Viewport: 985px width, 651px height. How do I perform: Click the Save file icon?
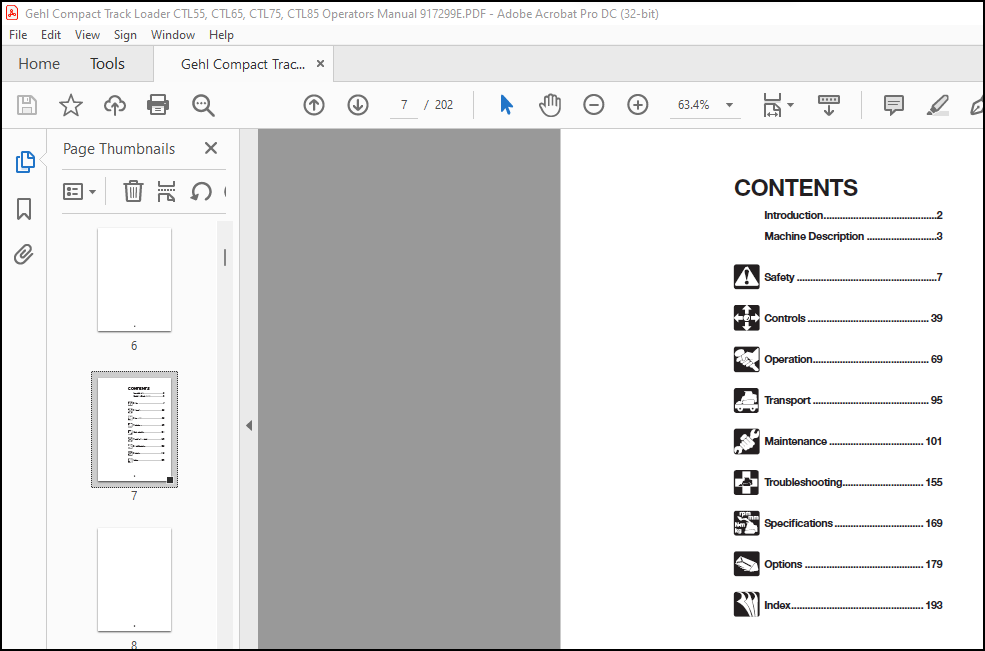(x=27, y=105)
